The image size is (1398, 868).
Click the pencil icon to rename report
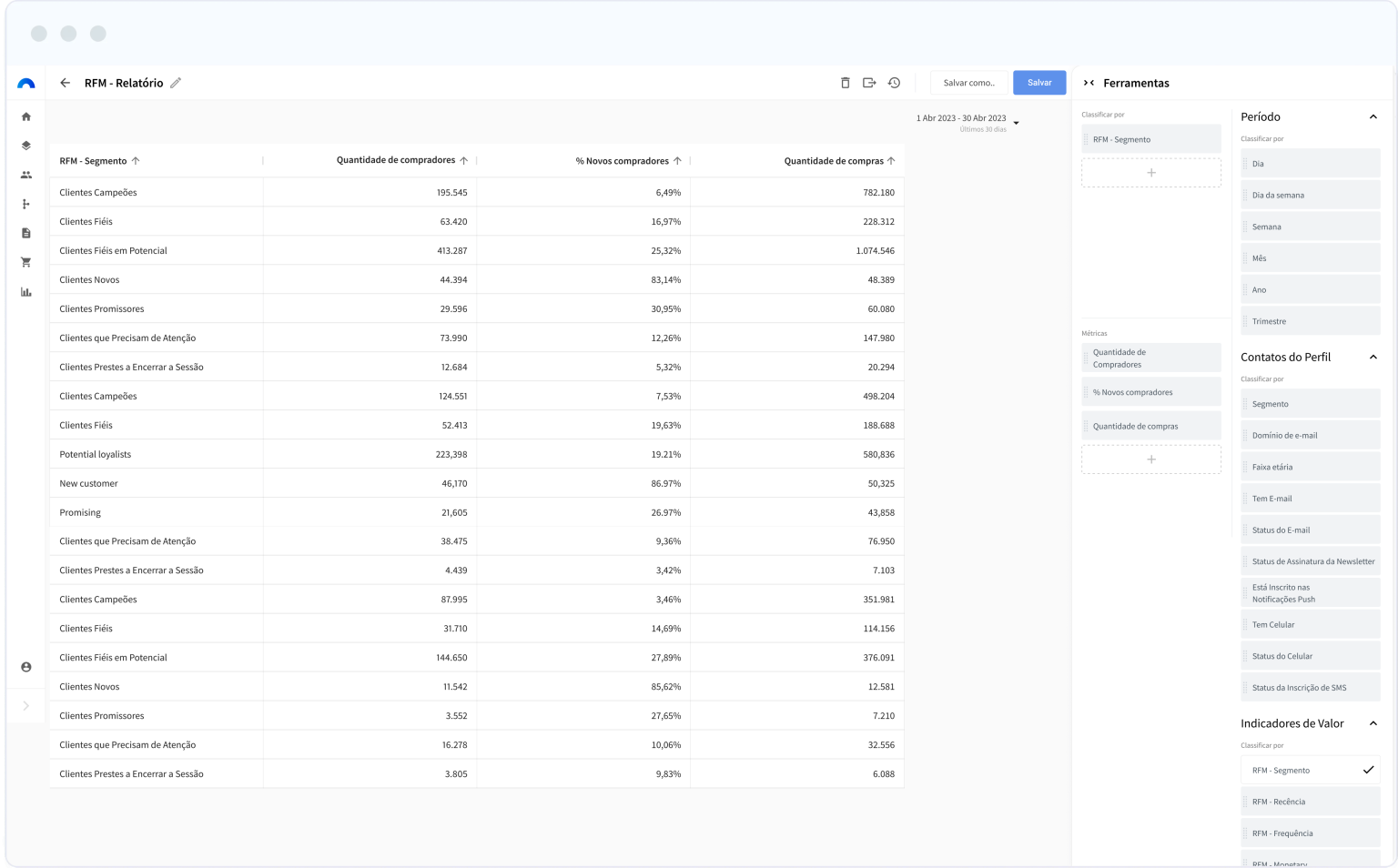176,83
